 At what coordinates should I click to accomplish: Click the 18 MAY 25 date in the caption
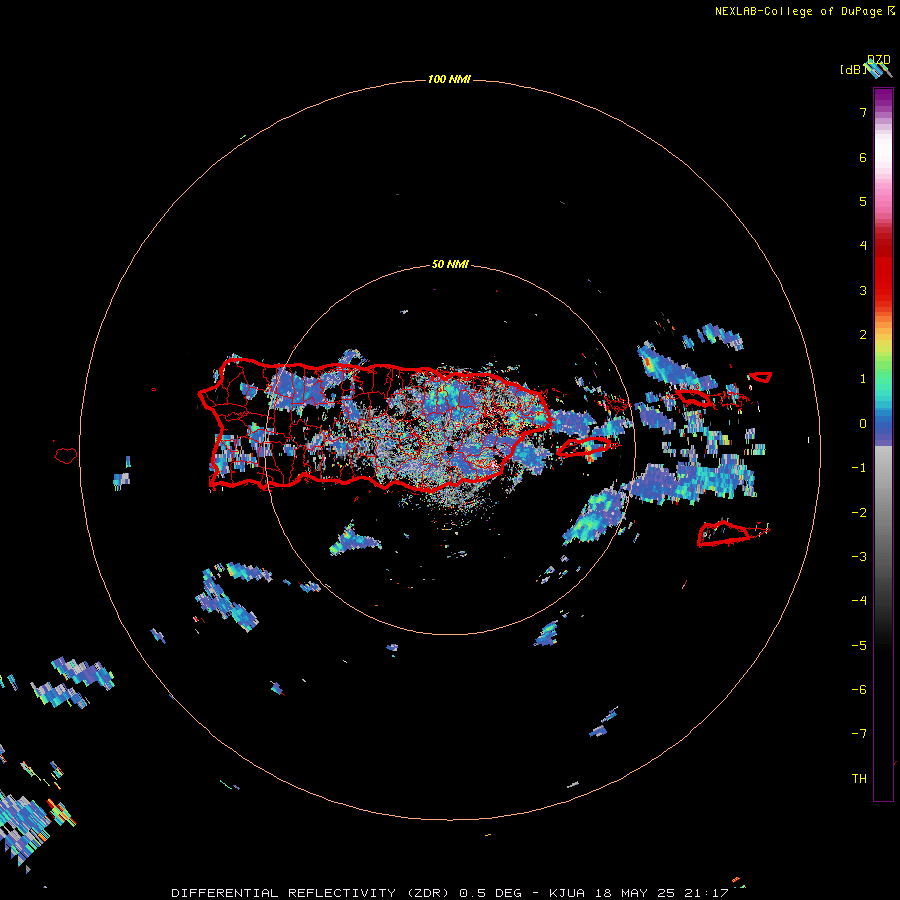click(635, 893)
